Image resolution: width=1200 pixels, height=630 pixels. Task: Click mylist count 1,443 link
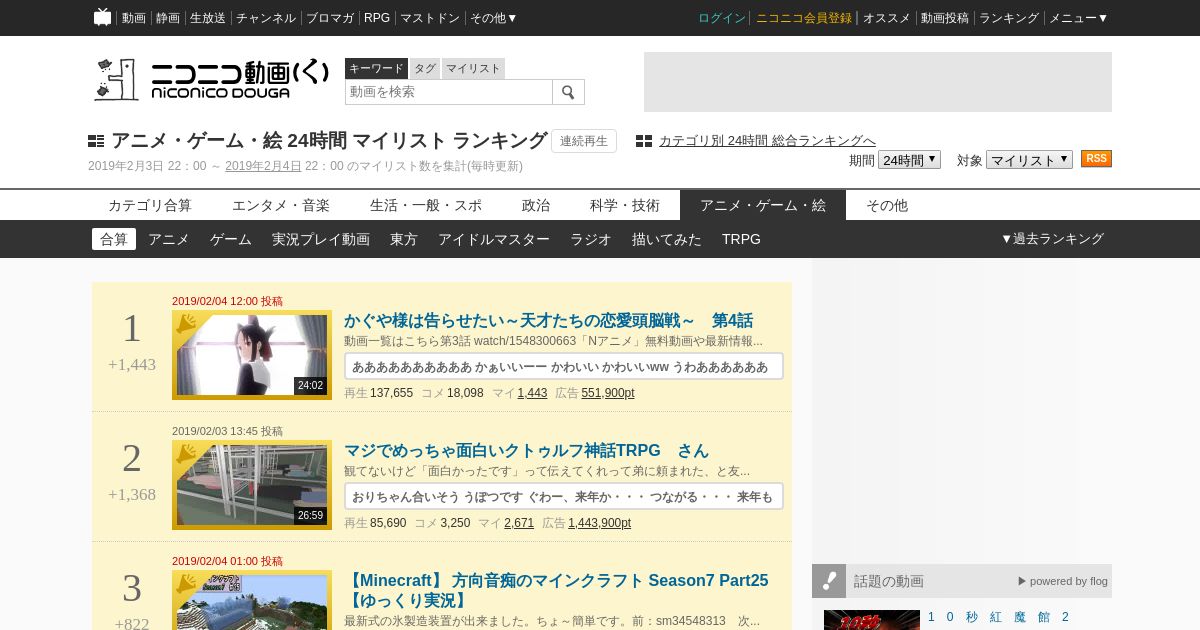pyautogui.click(x=532, y=393)
